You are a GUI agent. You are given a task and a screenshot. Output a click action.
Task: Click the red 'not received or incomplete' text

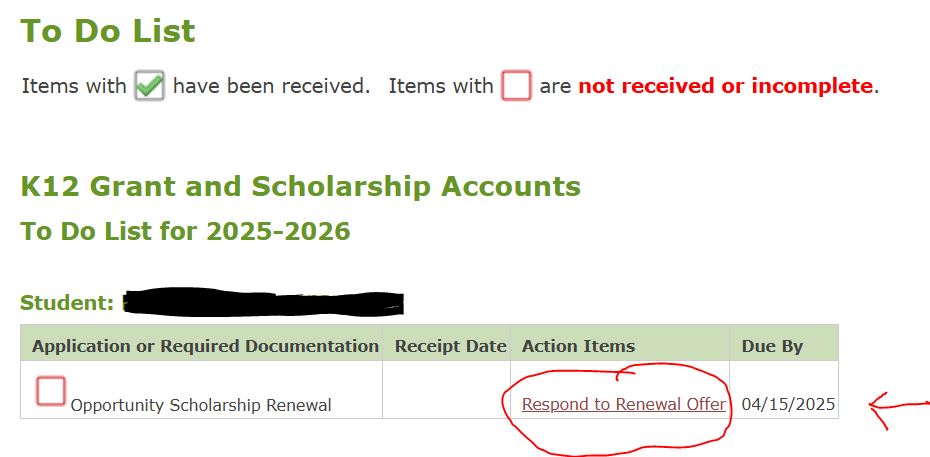click(x=725, y=86)
